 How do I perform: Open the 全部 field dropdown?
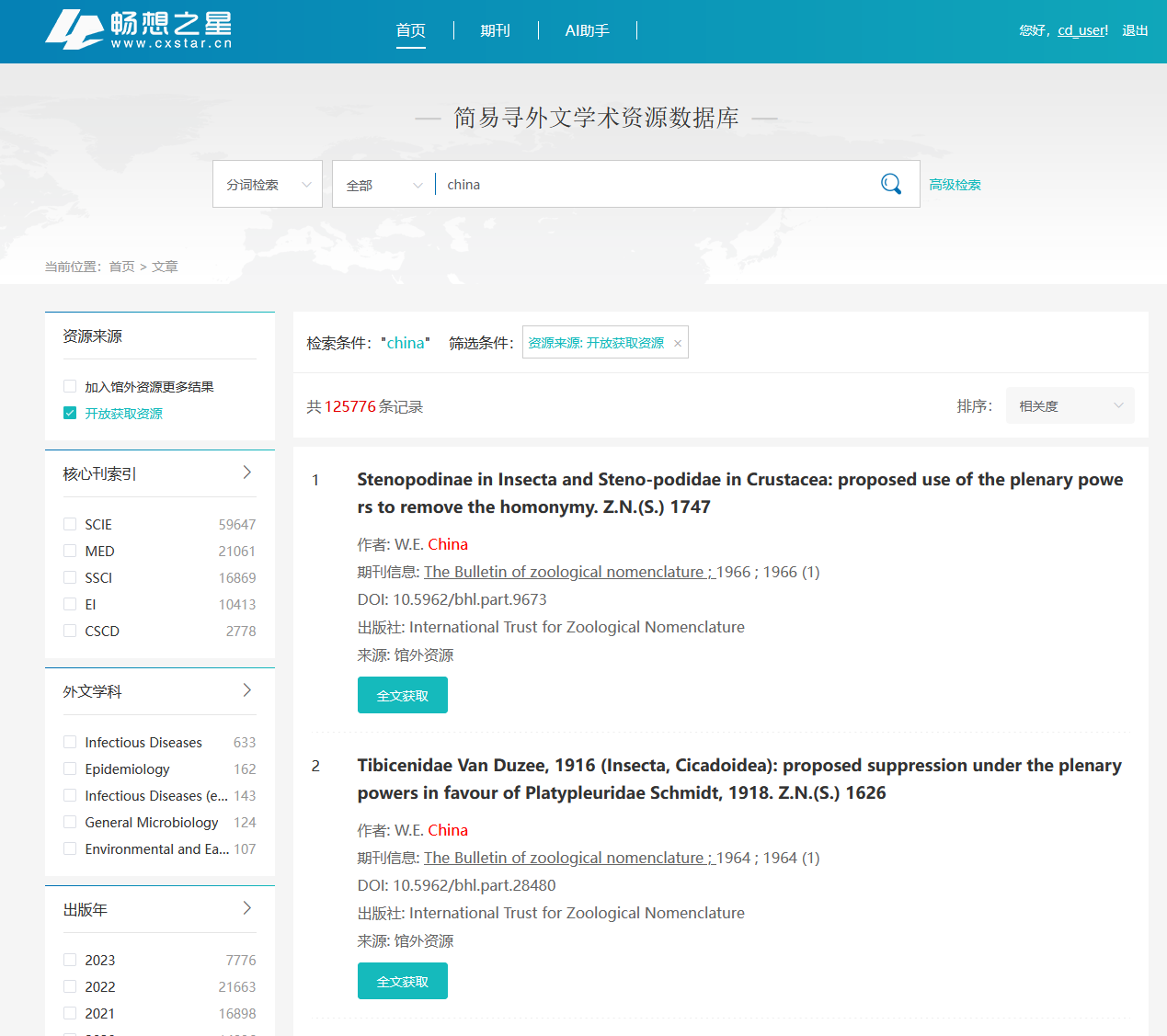(383, 185)
